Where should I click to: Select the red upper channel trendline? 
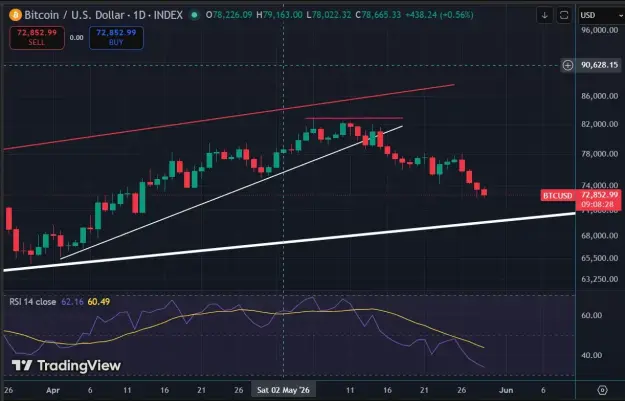point(229,117)
